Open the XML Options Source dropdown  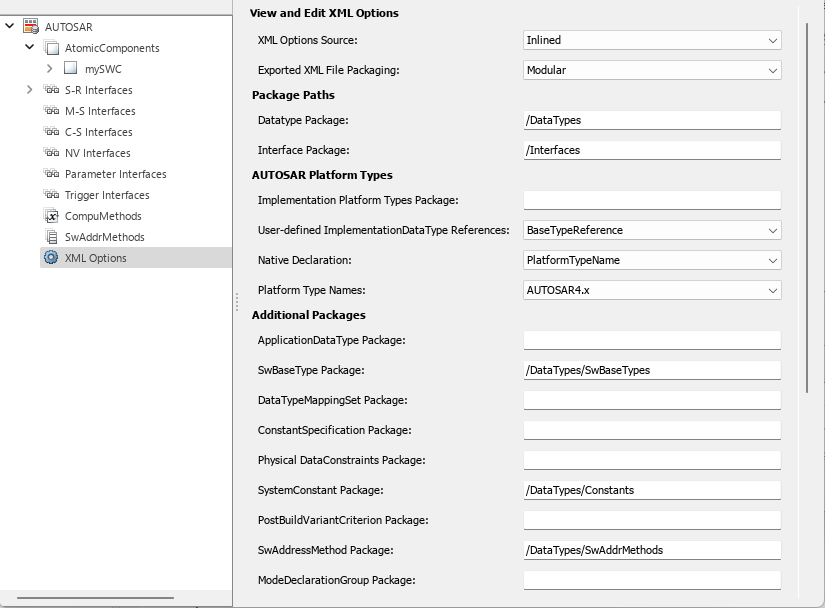[x=652, y=40]
